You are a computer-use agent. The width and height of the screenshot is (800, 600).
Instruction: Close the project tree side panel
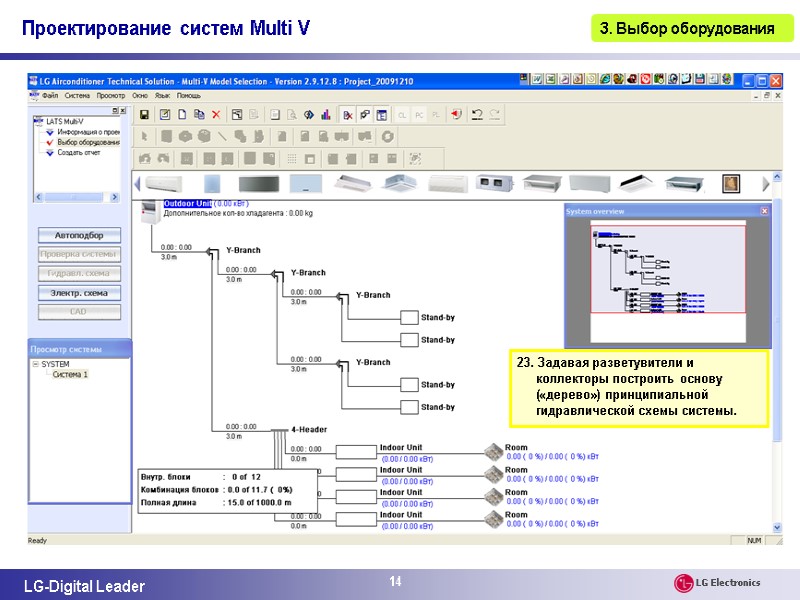122,110
